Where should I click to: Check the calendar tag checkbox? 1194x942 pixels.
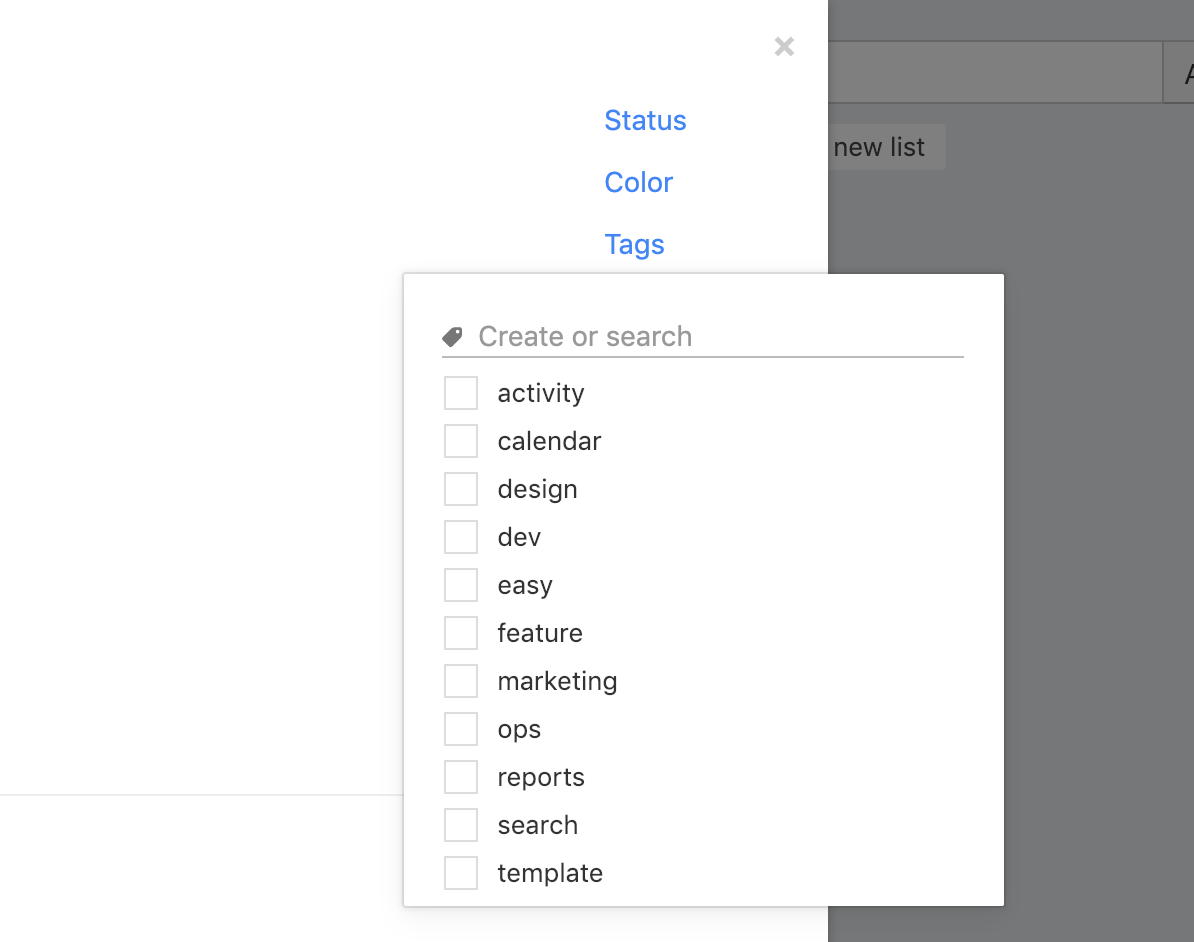click(x=461, y=441)
